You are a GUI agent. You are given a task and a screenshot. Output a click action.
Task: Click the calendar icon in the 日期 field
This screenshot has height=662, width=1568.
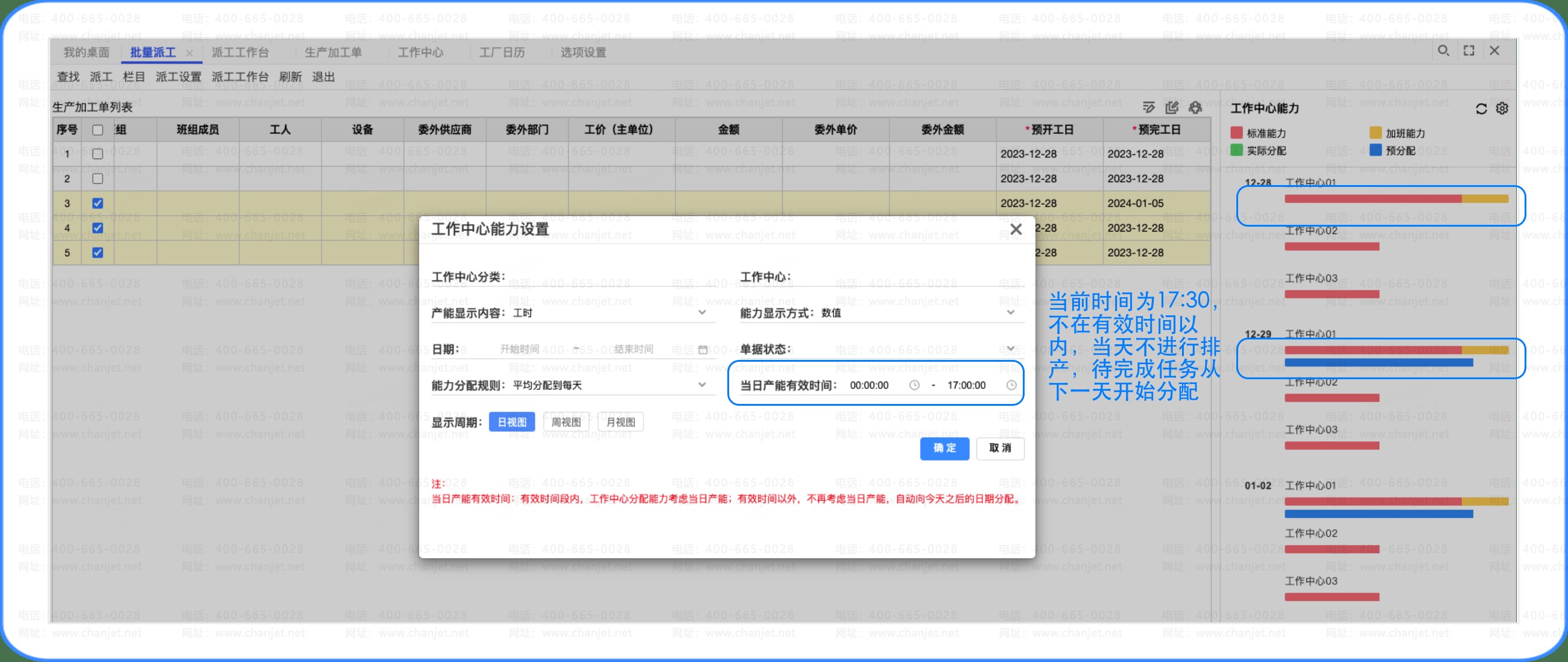click(703, 349)
